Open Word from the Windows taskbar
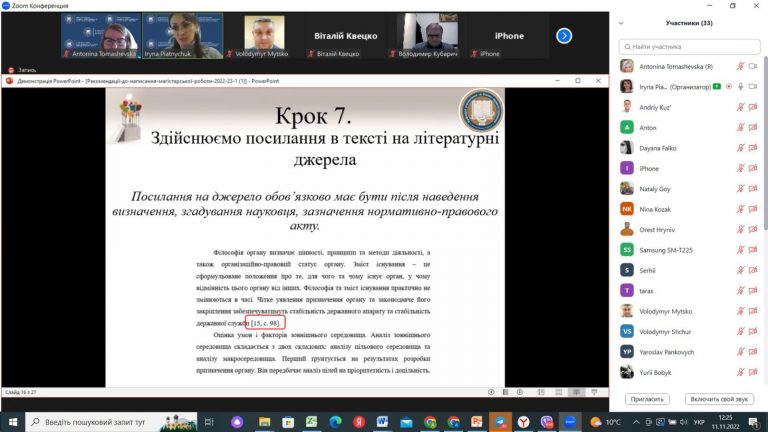Image resolution: width=768 pixels, height=432 pixels. (x=382, y=422)
